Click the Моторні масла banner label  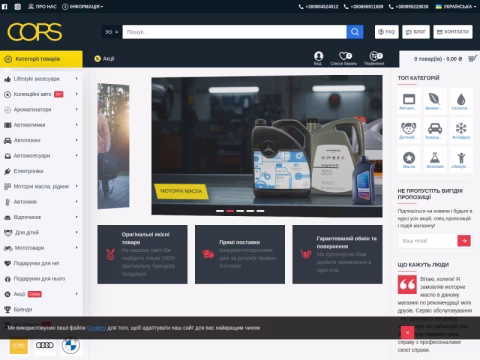[x=181, y=191]
